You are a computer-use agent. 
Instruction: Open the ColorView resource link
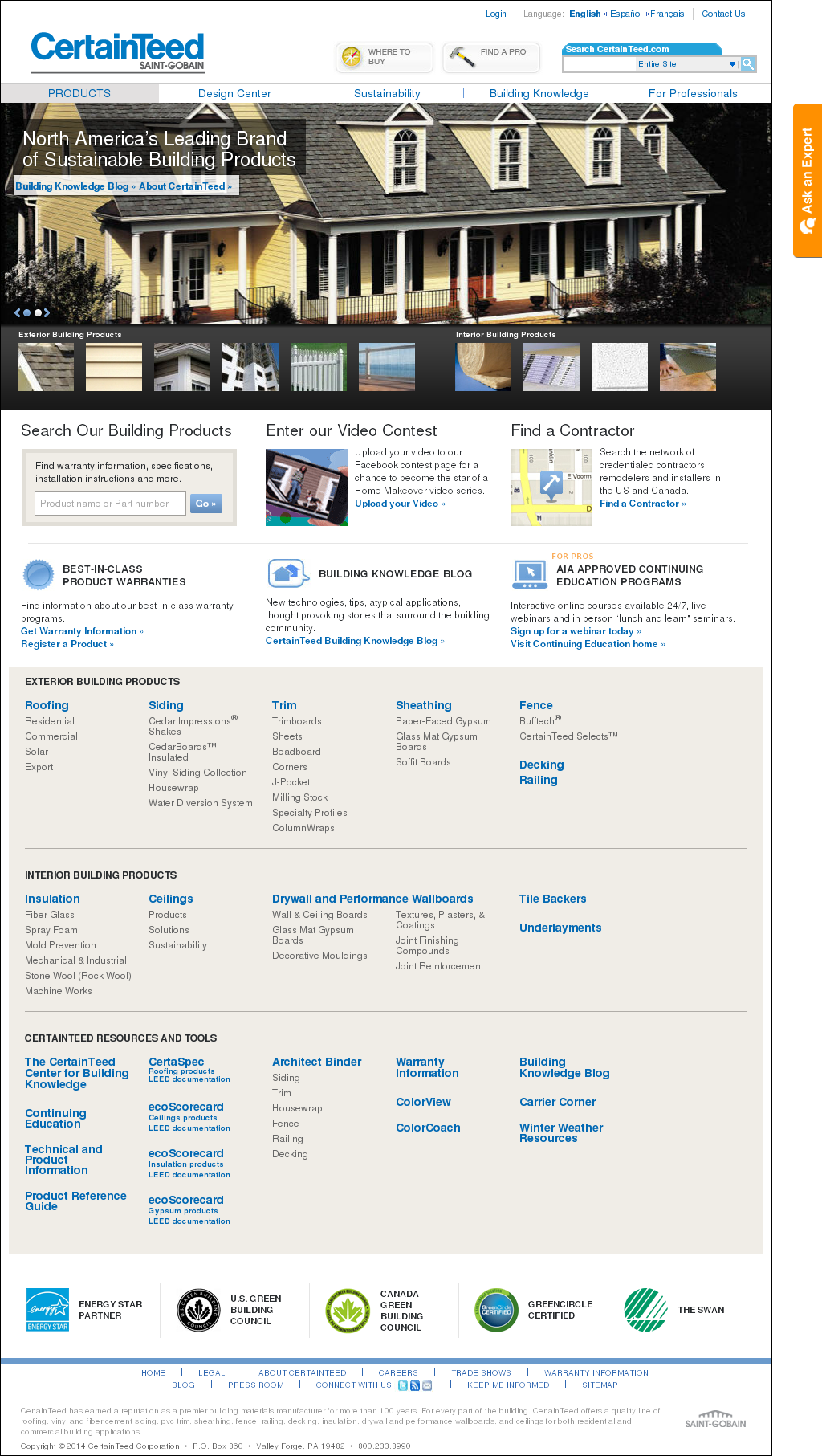(x=423, y=1102)
